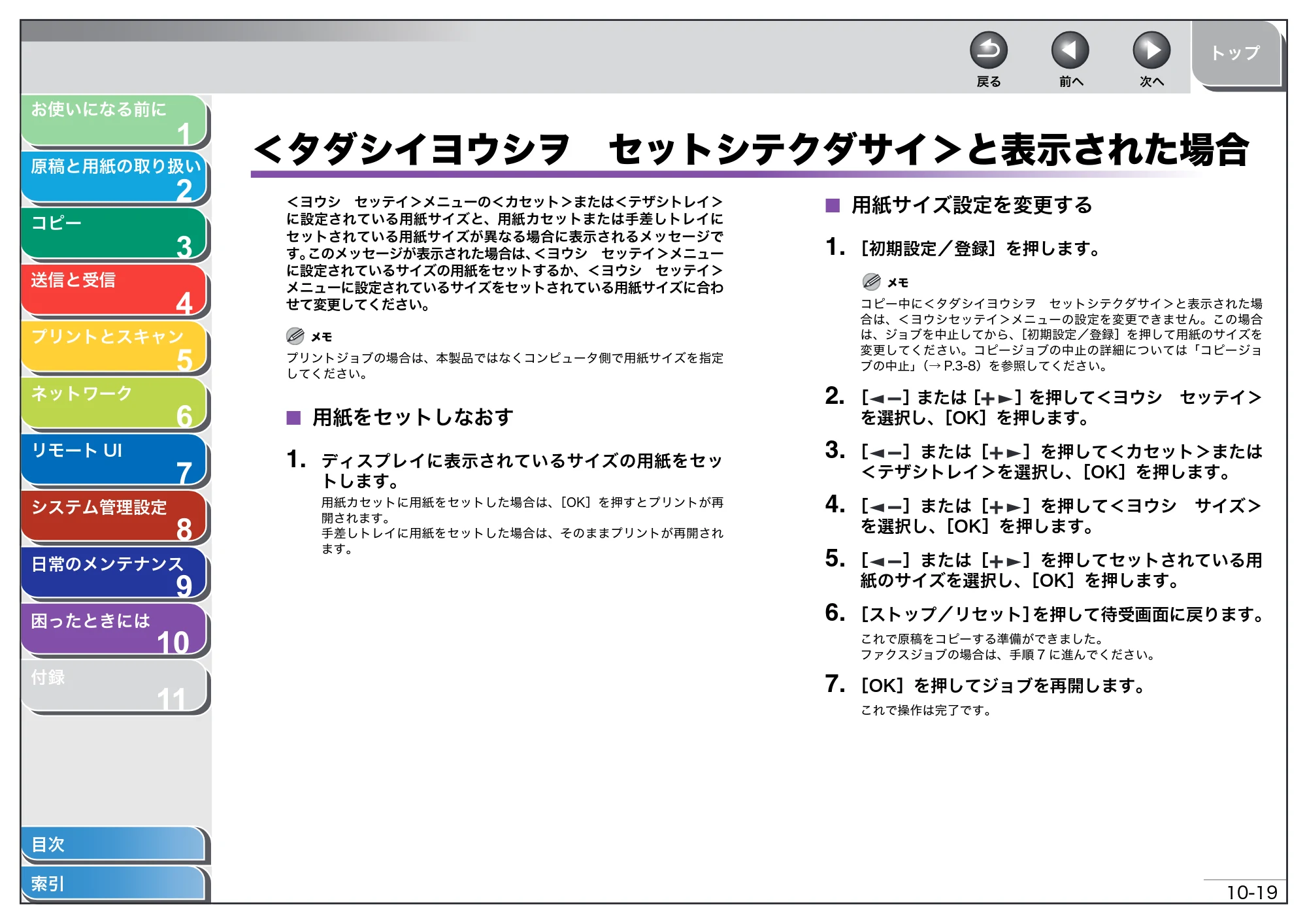Select the コピー chapter 3 tab
Screen dimensions: 1307x924
tap(114, 234)
